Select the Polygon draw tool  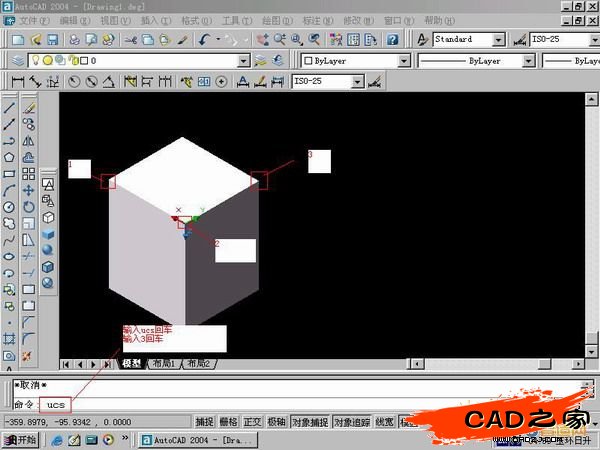(9, 156)
